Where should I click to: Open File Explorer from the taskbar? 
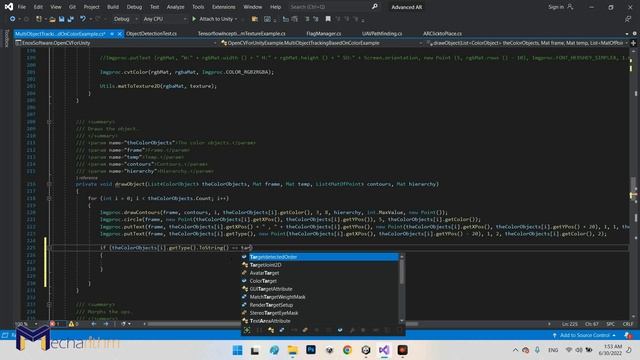point(292,350)
